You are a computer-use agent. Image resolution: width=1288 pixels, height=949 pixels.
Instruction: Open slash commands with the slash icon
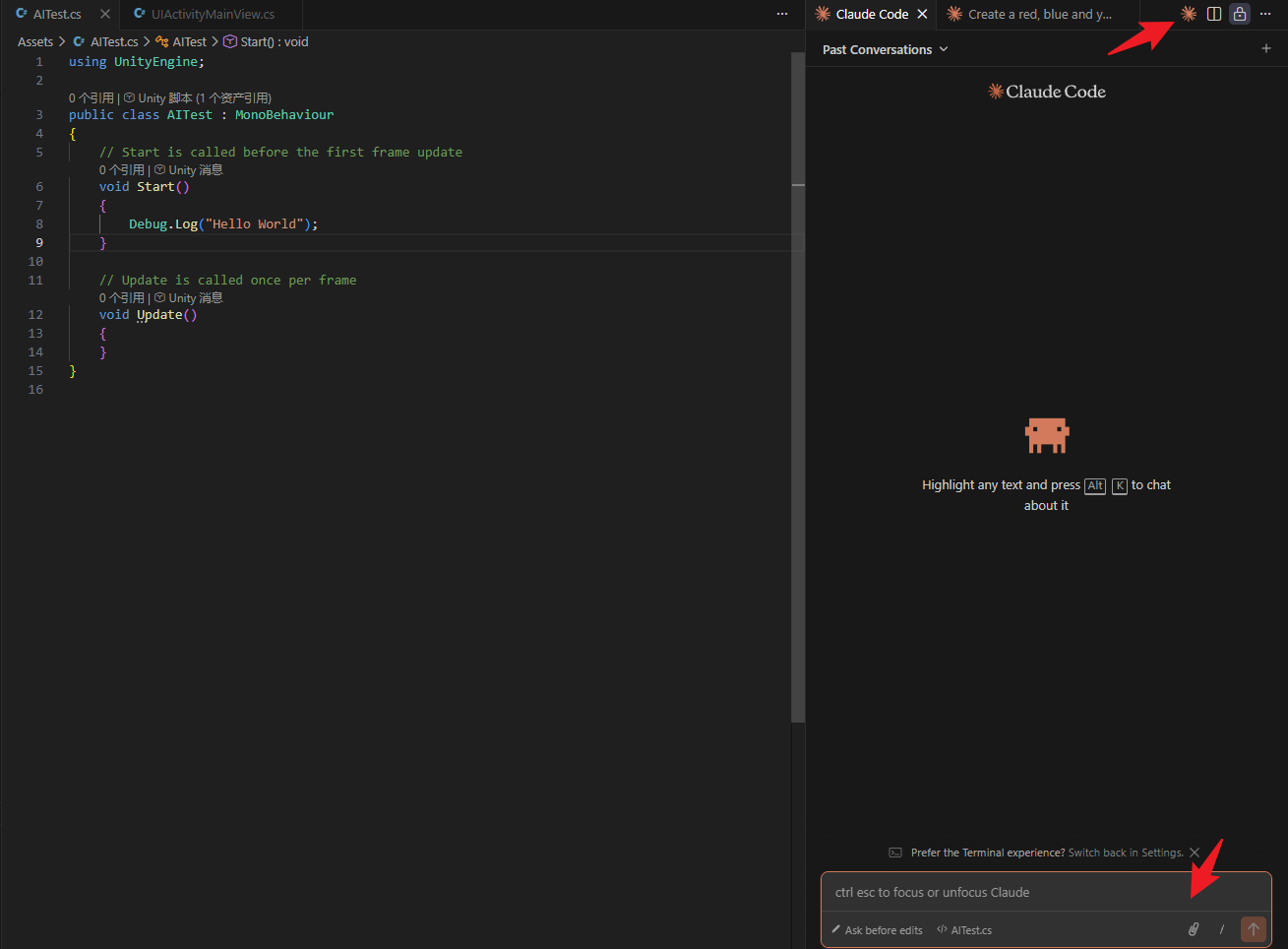(x=1222, y=929)
